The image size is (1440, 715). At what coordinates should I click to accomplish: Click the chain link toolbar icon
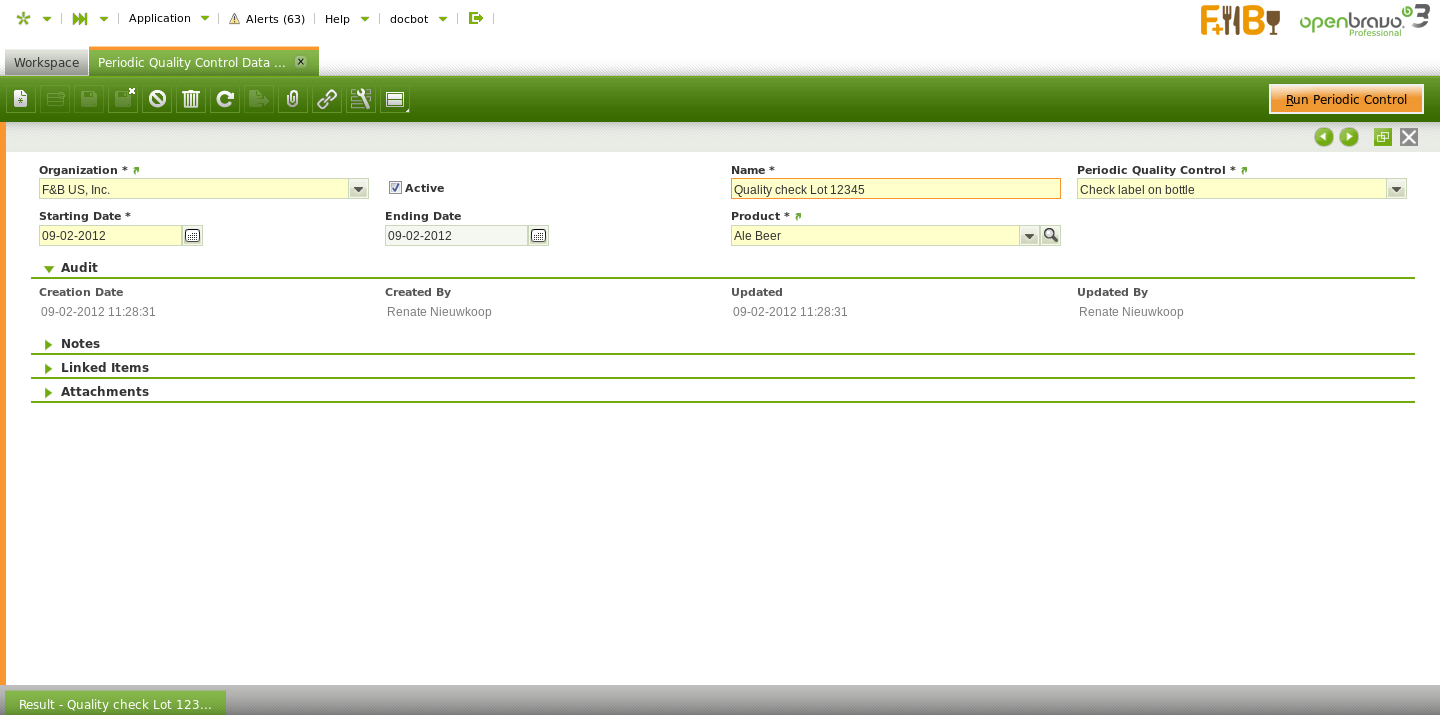pyautogui.click(x=327, y=99)
